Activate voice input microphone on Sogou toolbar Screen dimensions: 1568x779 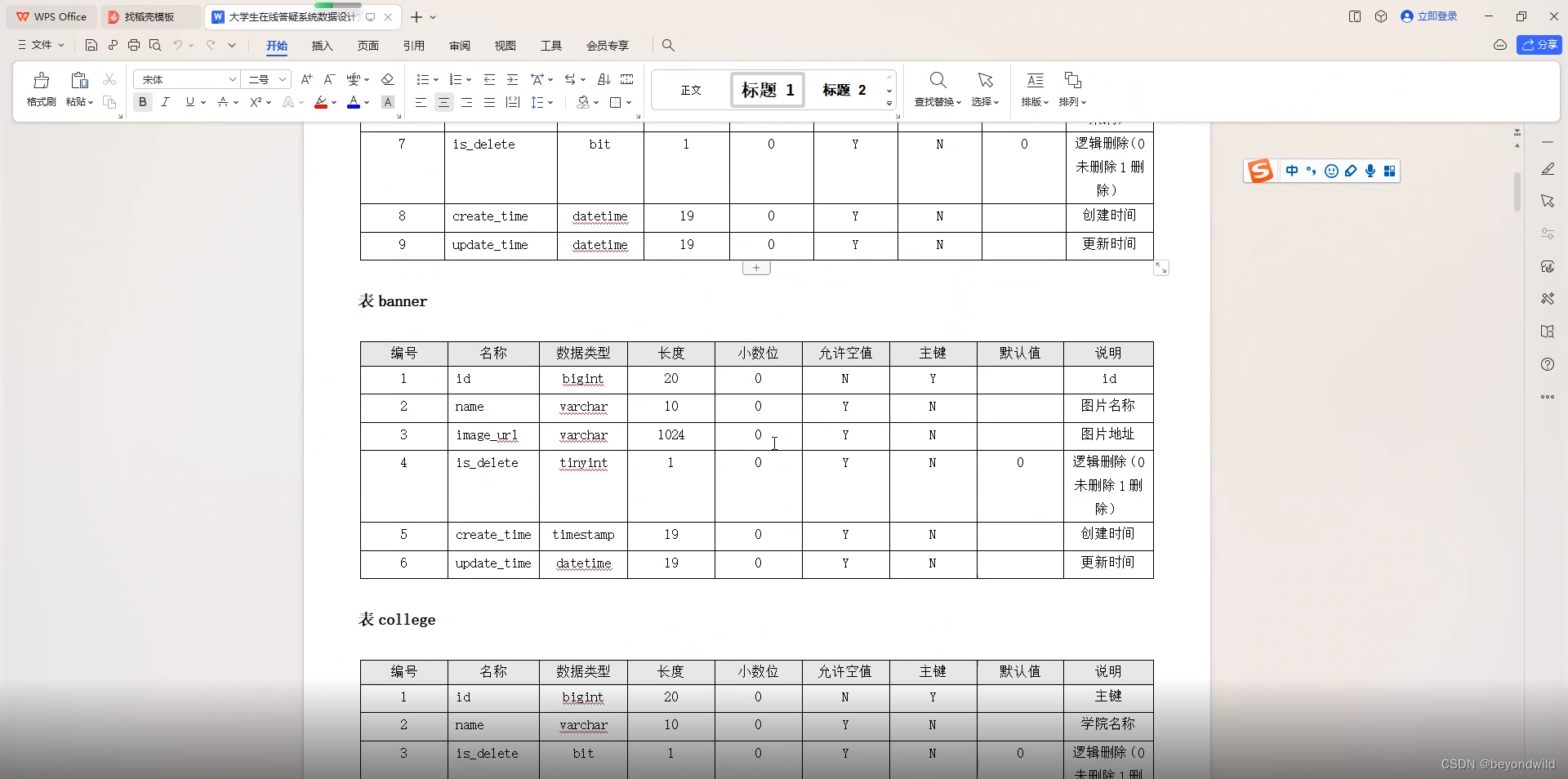pos(1371,171)
